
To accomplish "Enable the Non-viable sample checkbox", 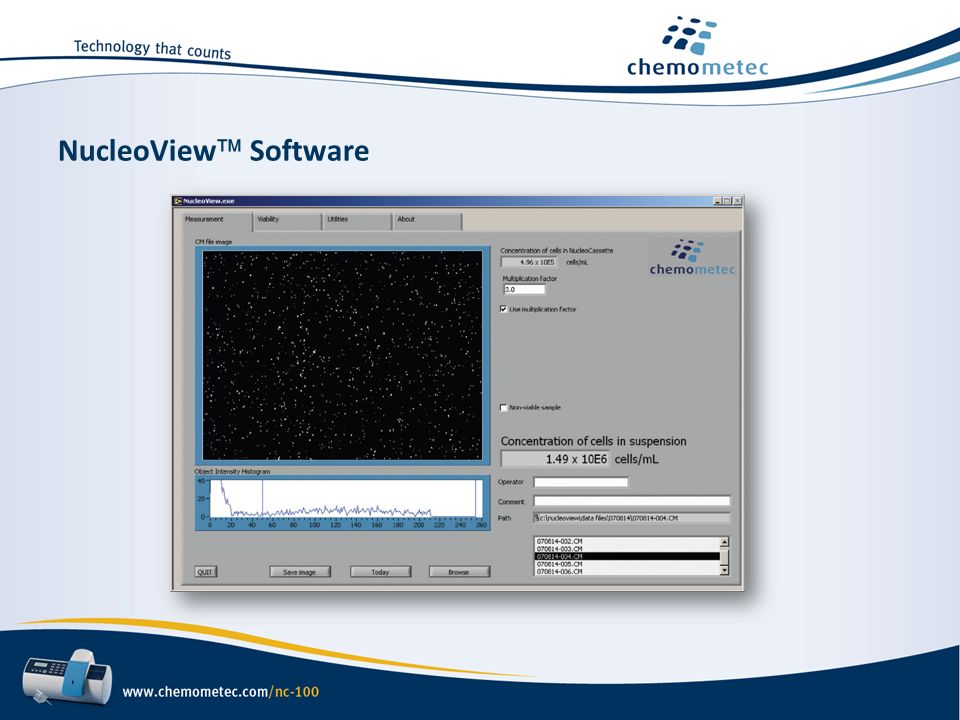I will click(x=504, y=407).
